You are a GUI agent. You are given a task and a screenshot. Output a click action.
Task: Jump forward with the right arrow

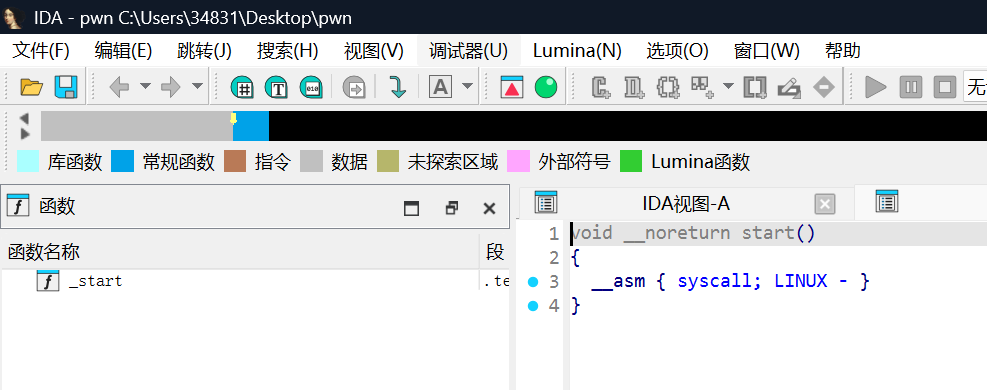(171, 87)
